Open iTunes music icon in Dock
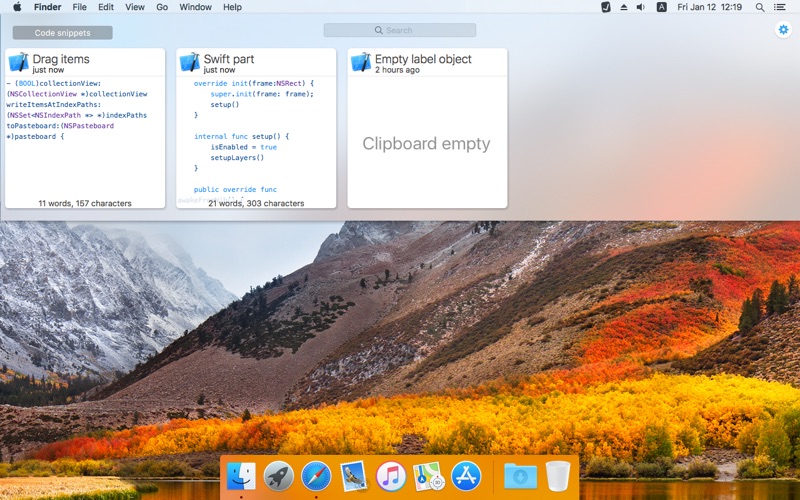Viewport: 800px width, 500px height. (391, 476)
